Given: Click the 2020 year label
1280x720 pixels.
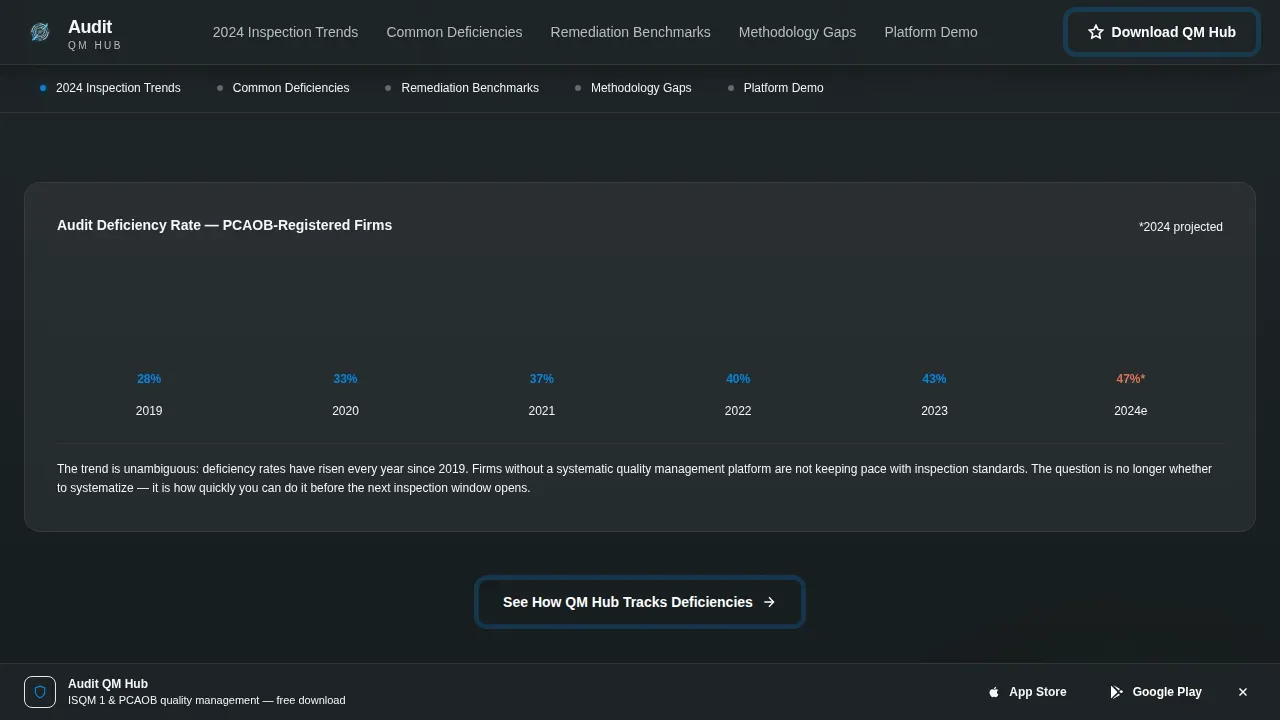Looking at the screenshot, I should pyautogui.click(x=345, y=411).
